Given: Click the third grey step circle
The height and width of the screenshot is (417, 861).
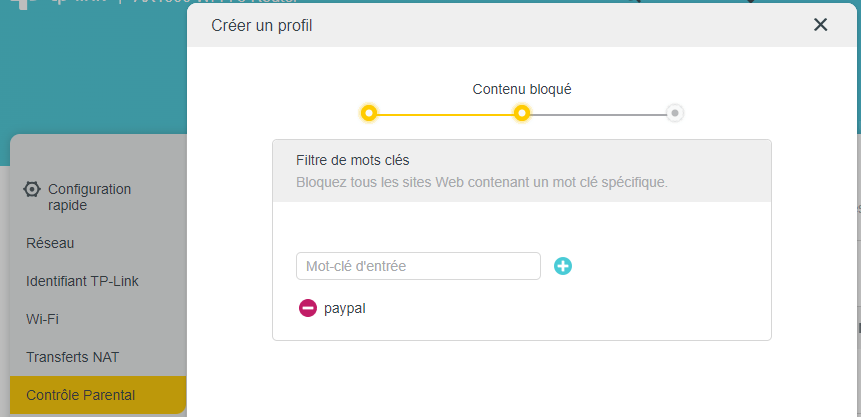Looking at the screenshot, I should pos(675,113).
